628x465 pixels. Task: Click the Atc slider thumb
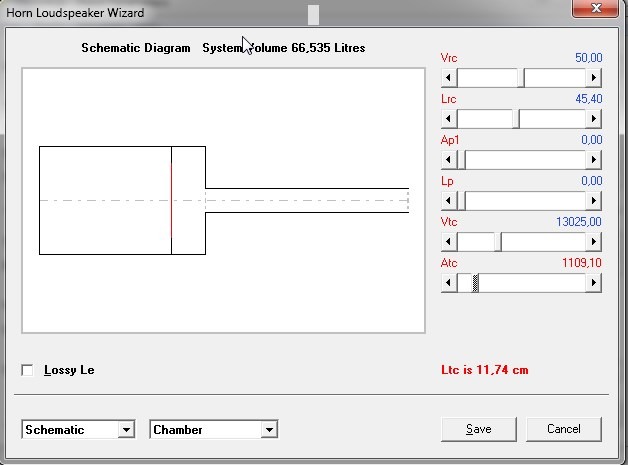coord(475,283)
